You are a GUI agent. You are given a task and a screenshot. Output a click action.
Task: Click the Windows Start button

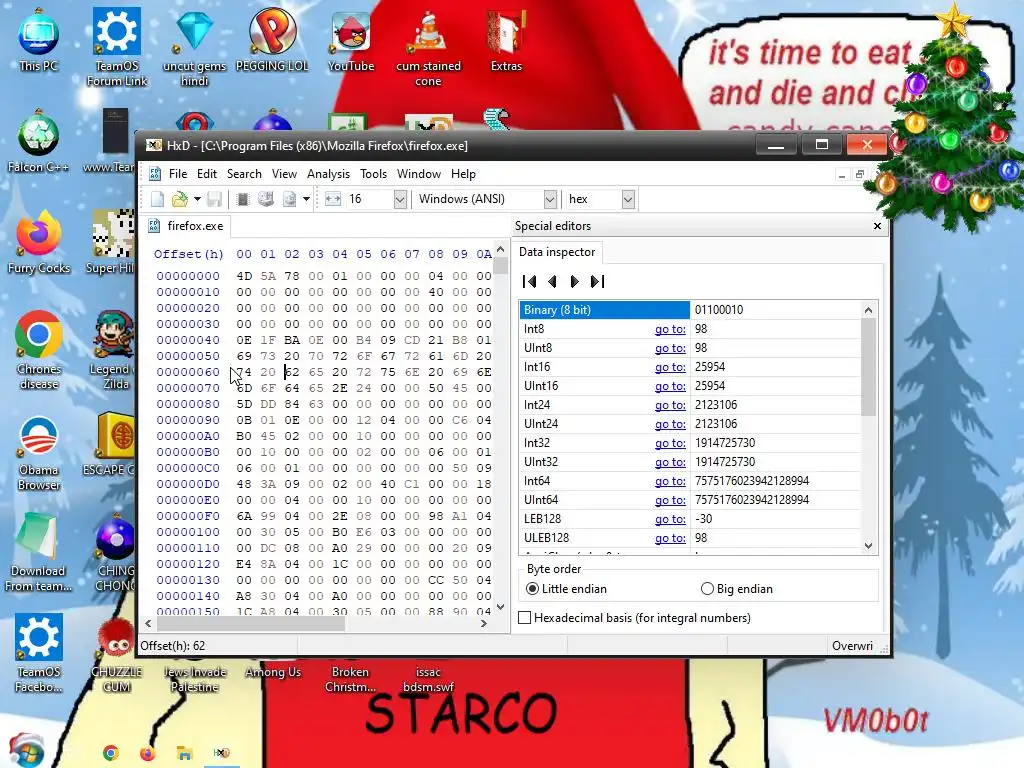coord(27,752)
